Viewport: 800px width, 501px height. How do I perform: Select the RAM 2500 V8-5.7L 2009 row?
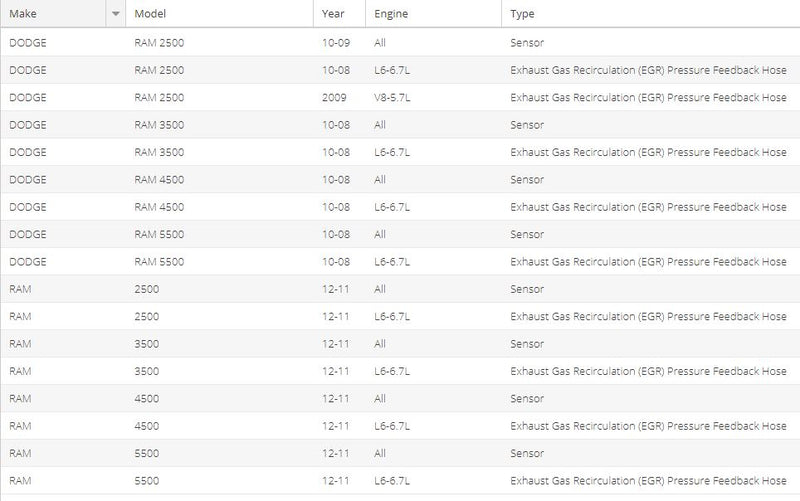pos(400,97)
